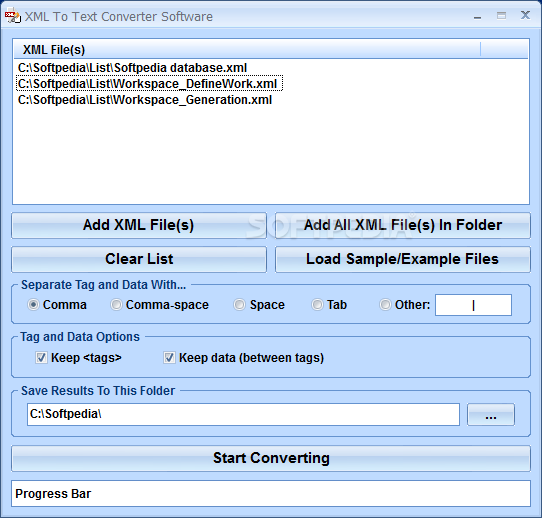Image resolution: width=542 pixels, height=518 pixels.
Task: Click the XML app icon in title bar
Action: pyautogui.click(x=12, y=16)
